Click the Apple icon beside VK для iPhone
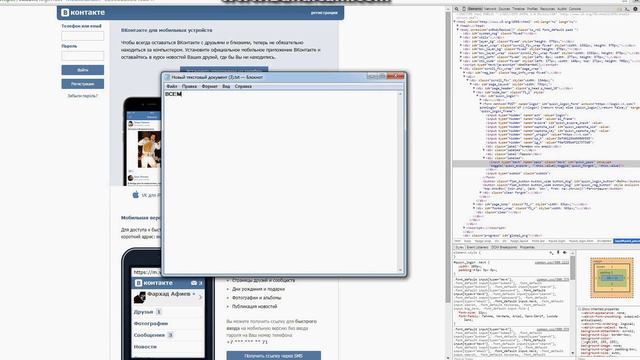The image size is (640, 360). click(x=136, y=195)
